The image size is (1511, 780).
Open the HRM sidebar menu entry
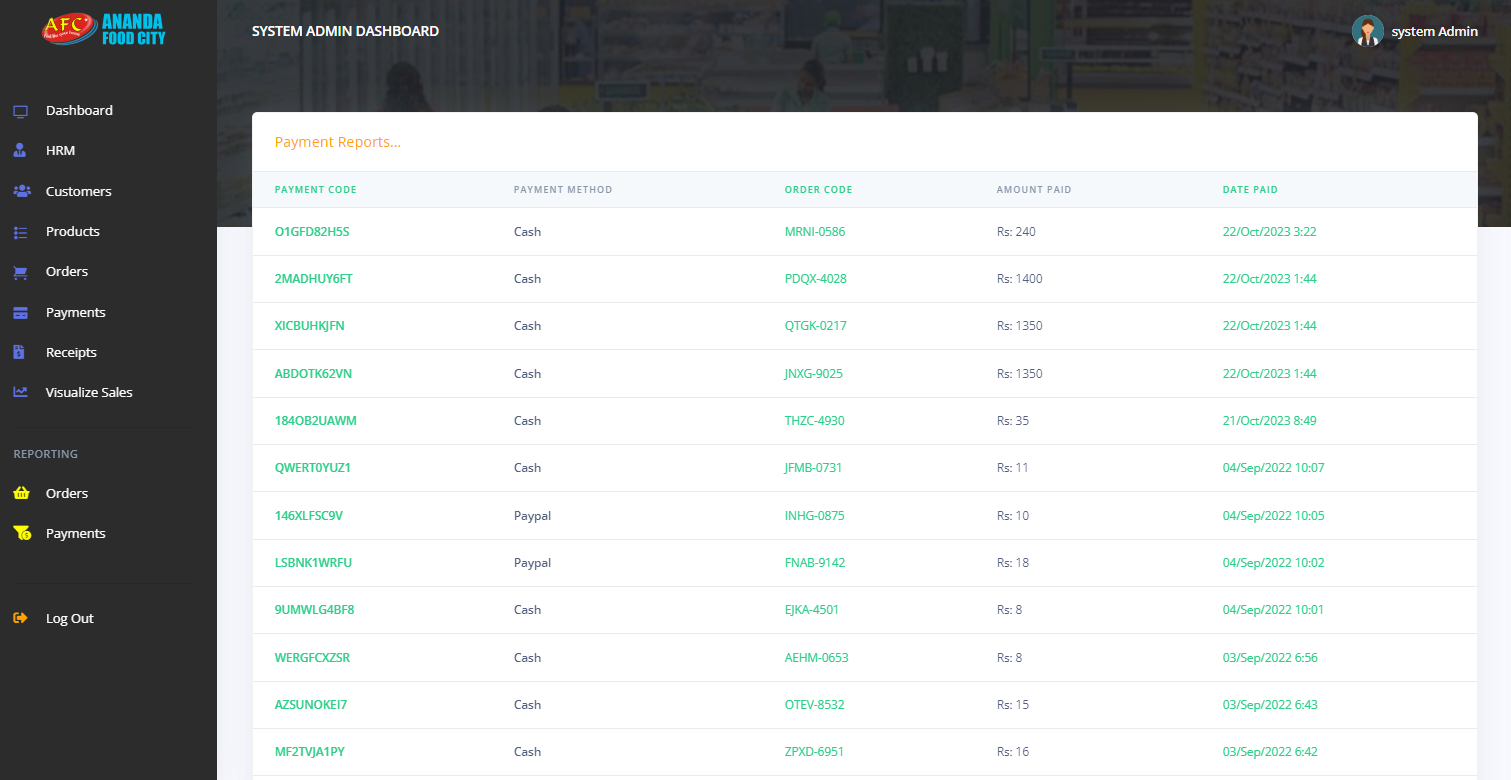(x=62, y=150)
